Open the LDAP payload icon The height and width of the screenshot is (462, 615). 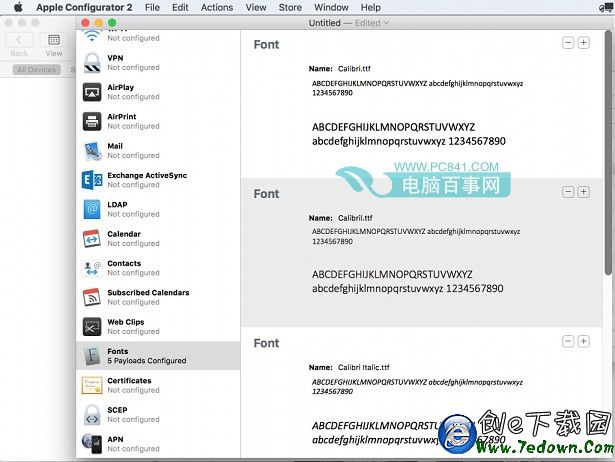point(92,209)
